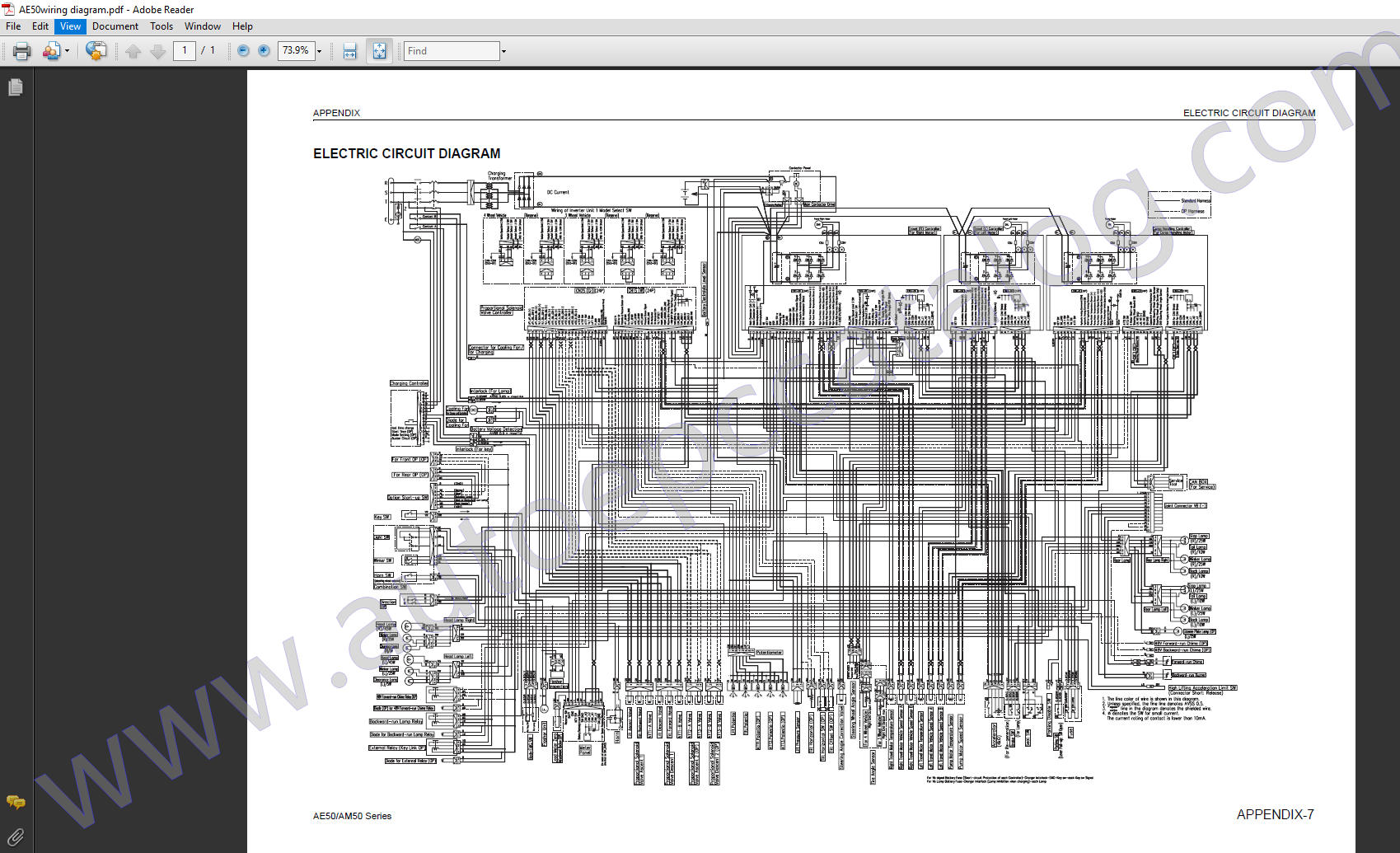Screen dimensions: 1400x853
Task: Open the email tool dropdown arrow
Action: coord(65,50)
